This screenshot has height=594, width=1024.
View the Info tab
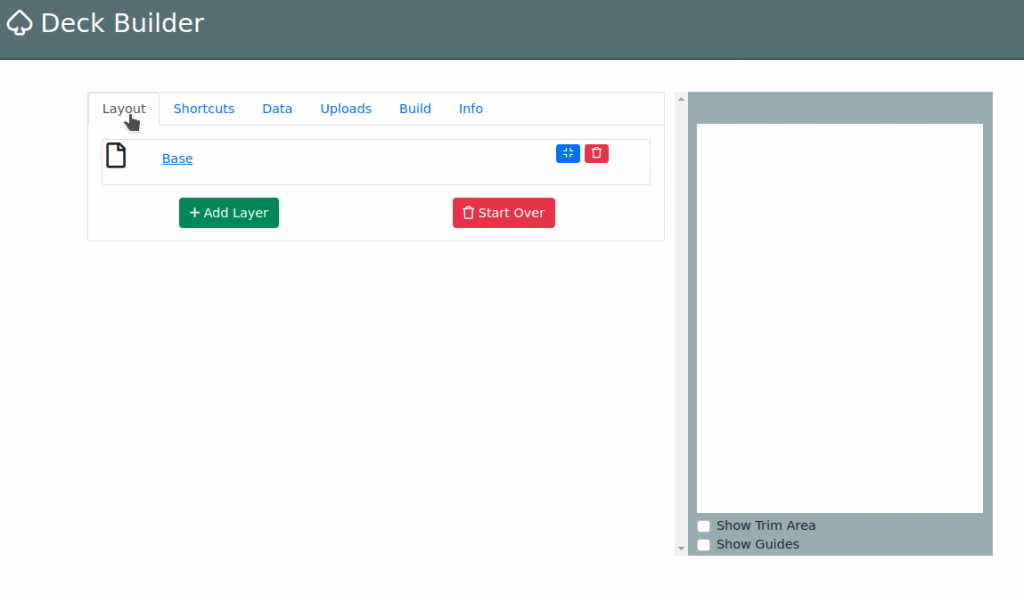471,109
